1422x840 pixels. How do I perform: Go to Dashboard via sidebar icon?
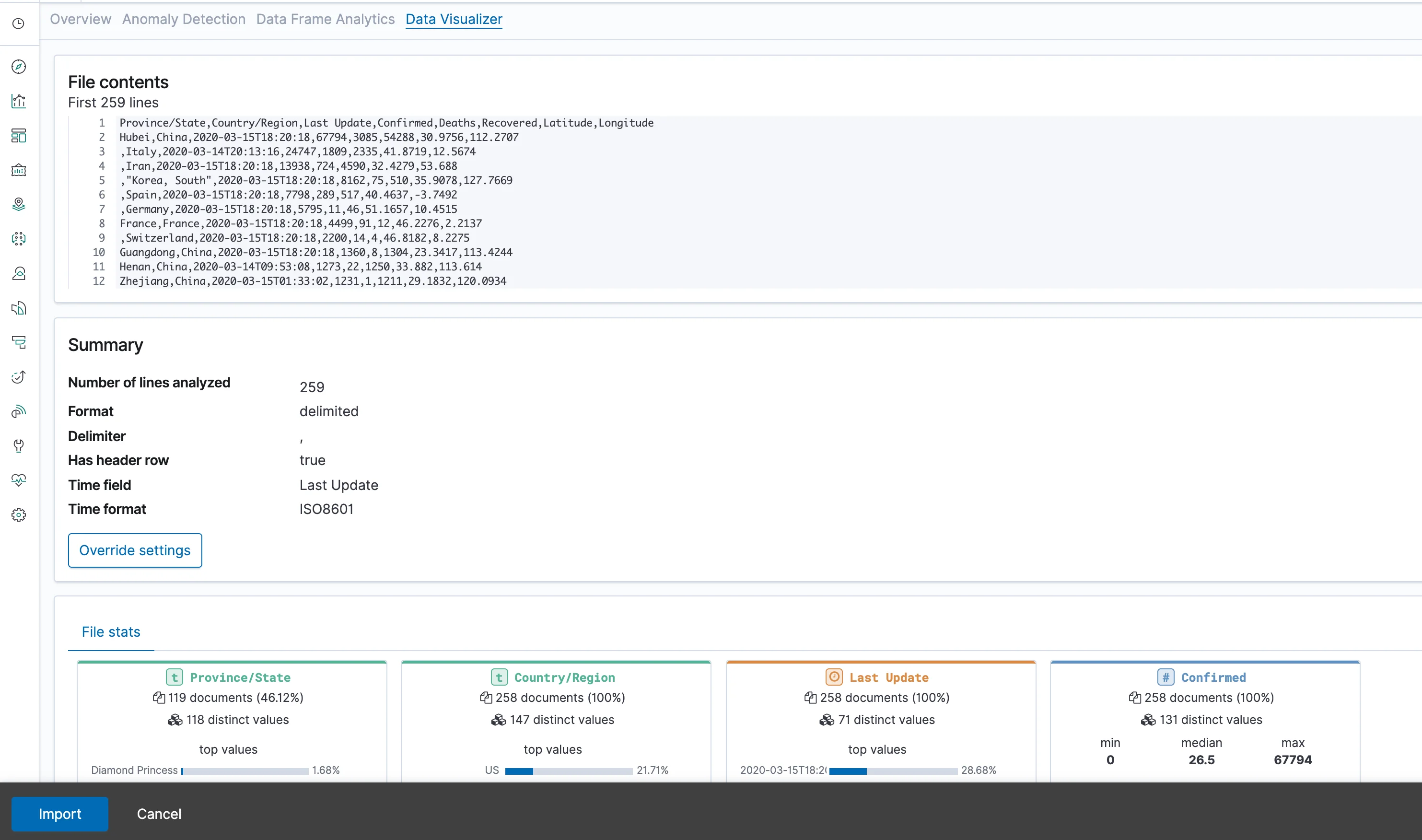(19, 136)
